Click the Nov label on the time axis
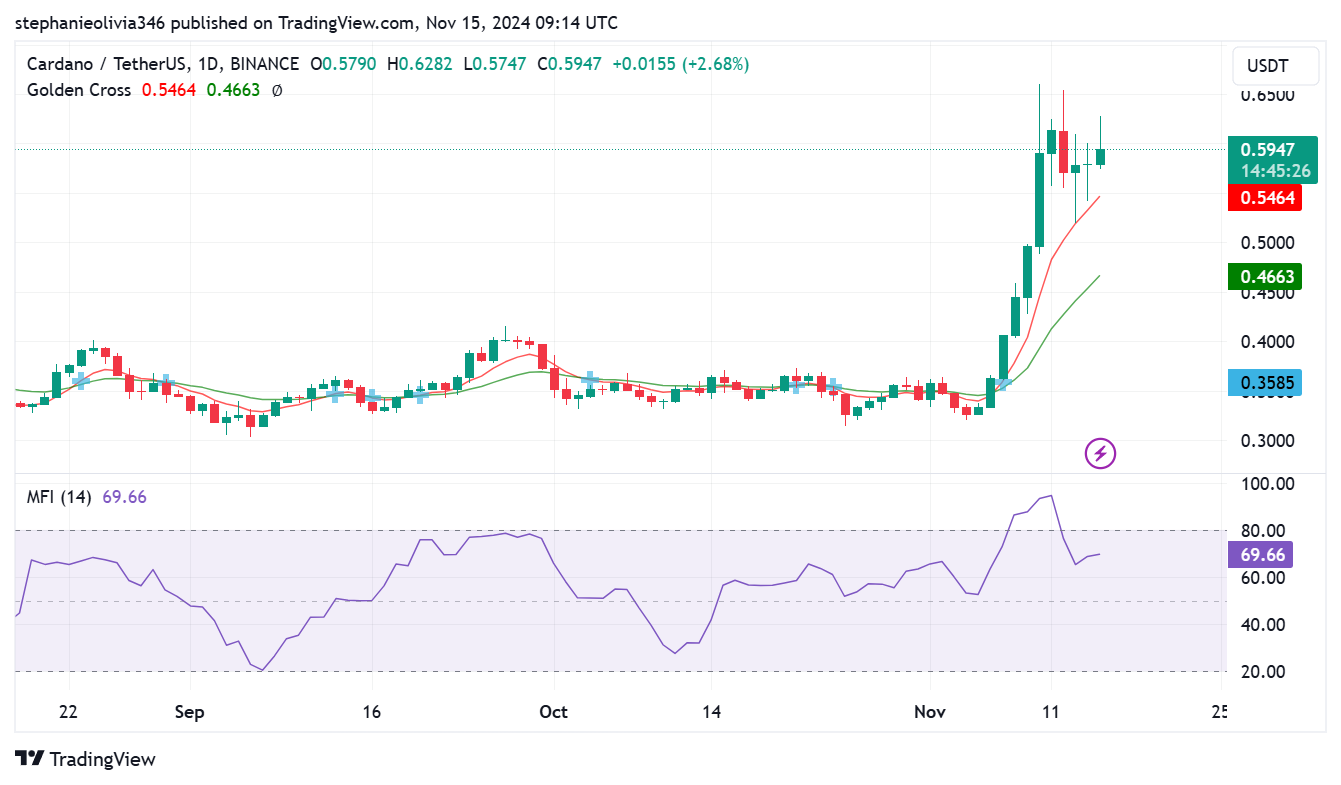The height and width of the screenshot is (785, 1341). point(929,712)
